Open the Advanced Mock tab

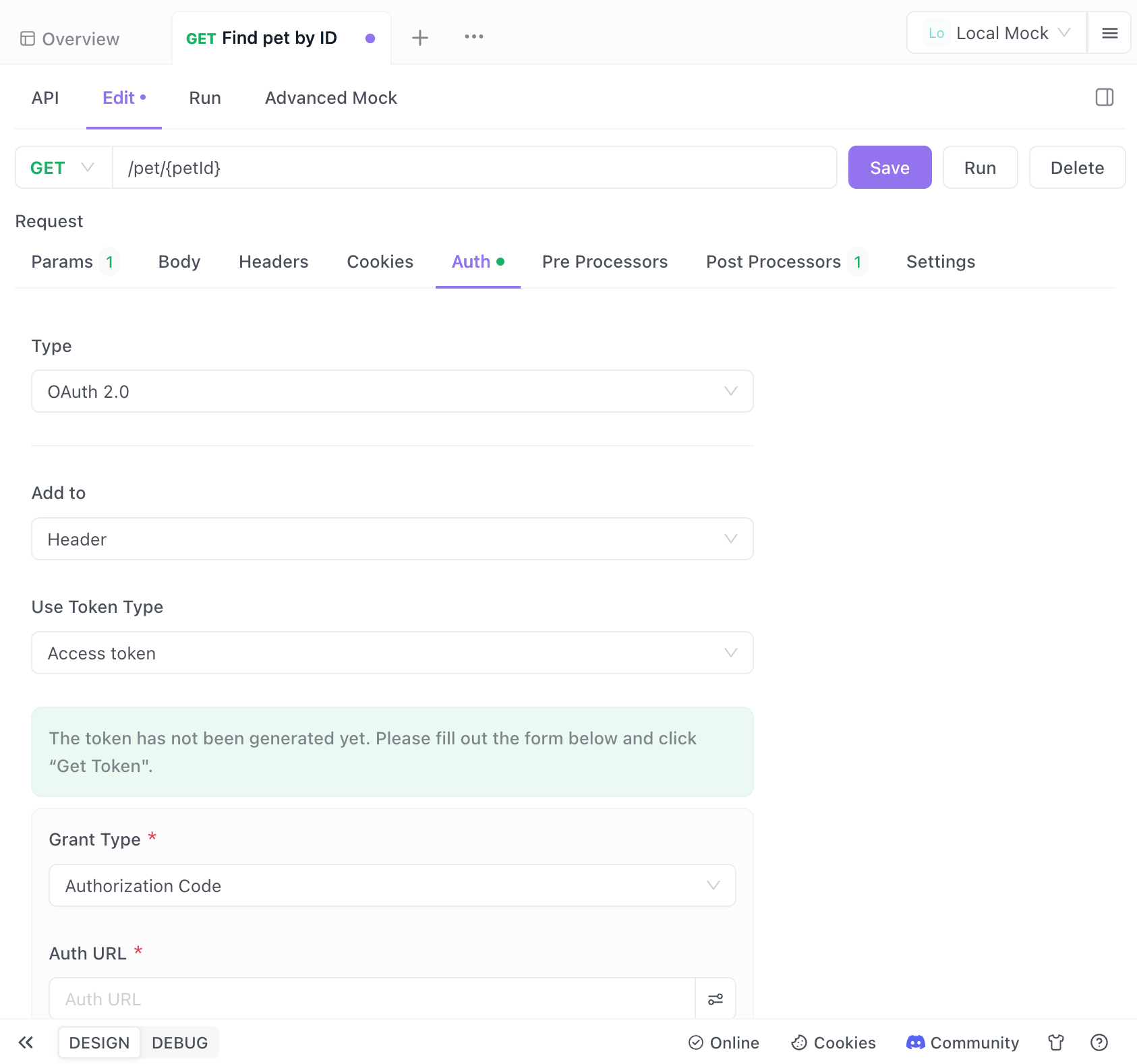tap(330, 98)
